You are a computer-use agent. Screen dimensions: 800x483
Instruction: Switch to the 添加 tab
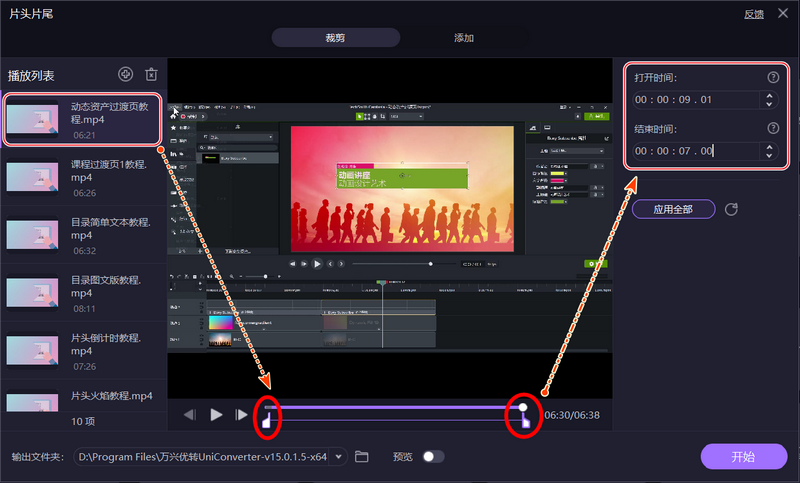point(464,38)
